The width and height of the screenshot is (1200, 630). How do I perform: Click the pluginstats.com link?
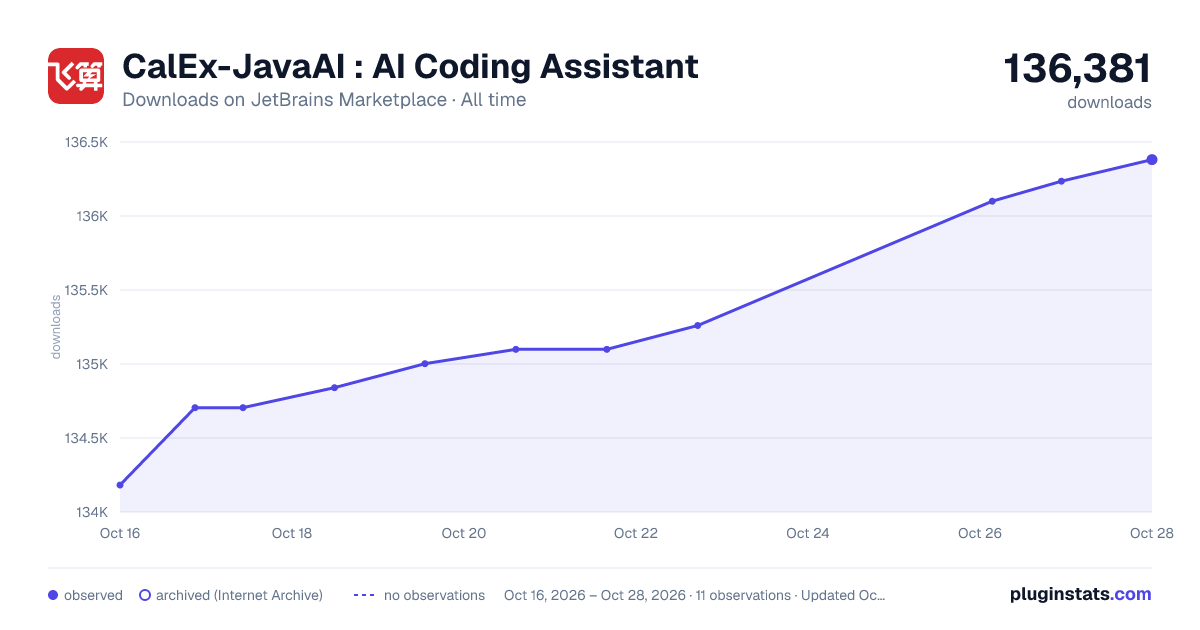point(1081,594)
